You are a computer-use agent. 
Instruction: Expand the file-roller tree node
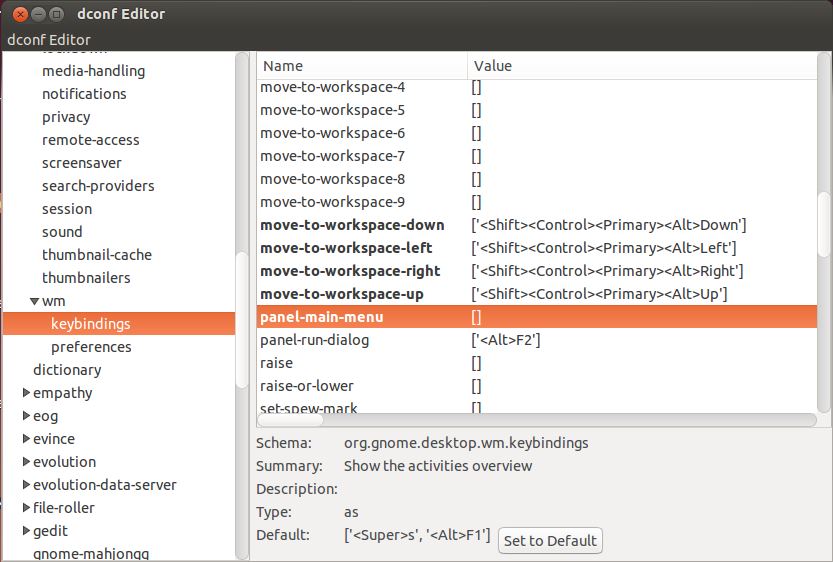pos(26,507)
